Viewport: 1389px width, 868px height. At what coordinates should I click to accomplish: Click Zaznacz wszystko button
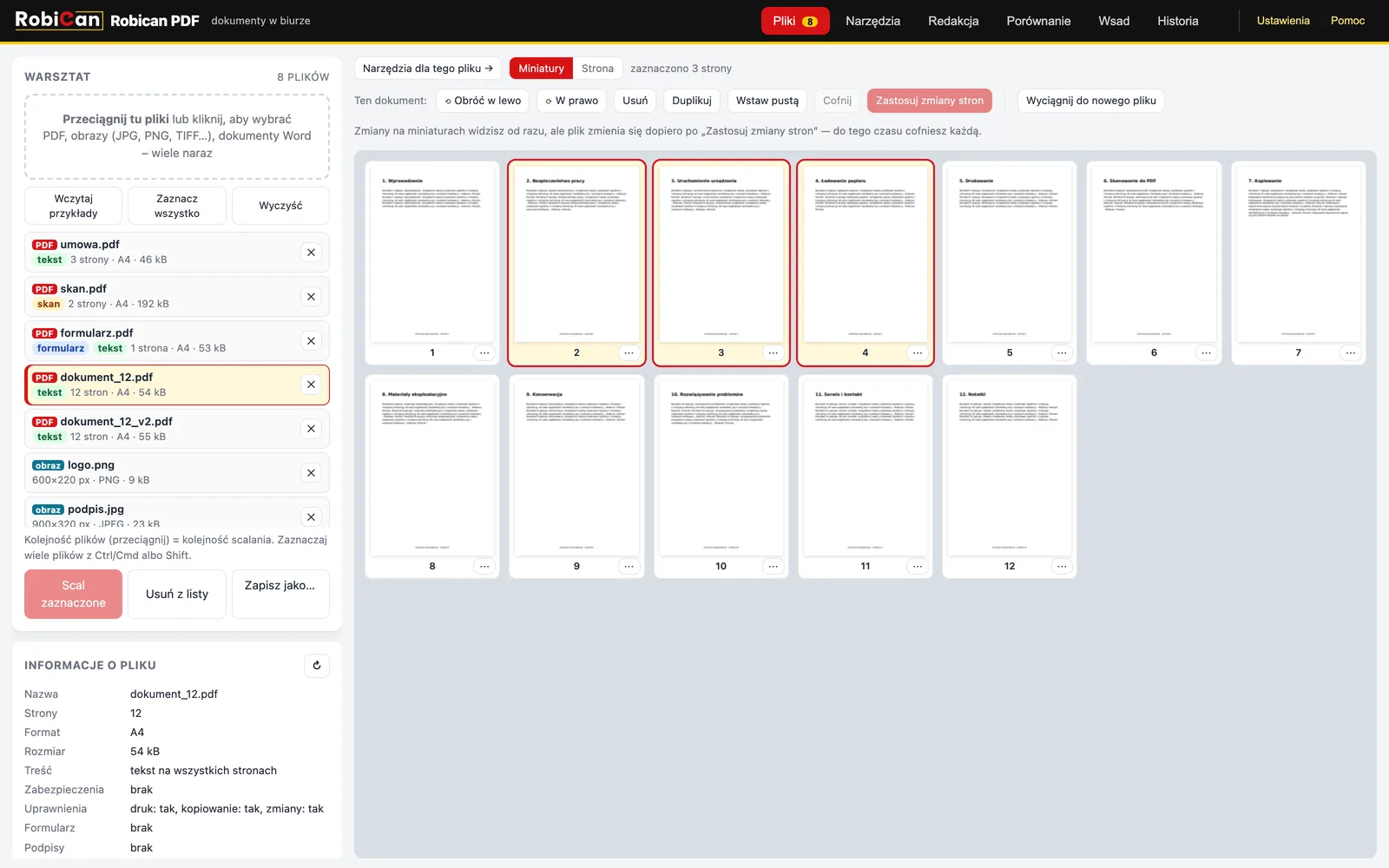pyautogui.click(x=177, y=206)
